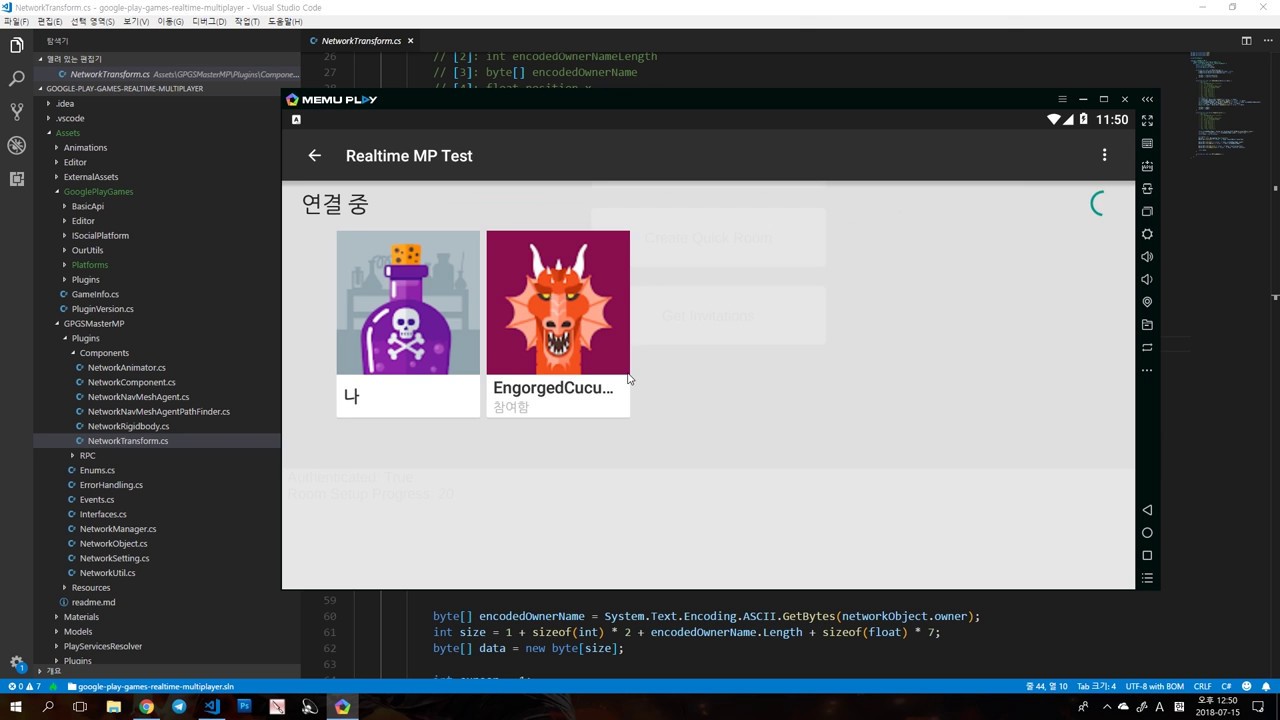This screenshot has height=720, width=1280.
Task: Open MEmu settings gear icon
Action: 1147,234
